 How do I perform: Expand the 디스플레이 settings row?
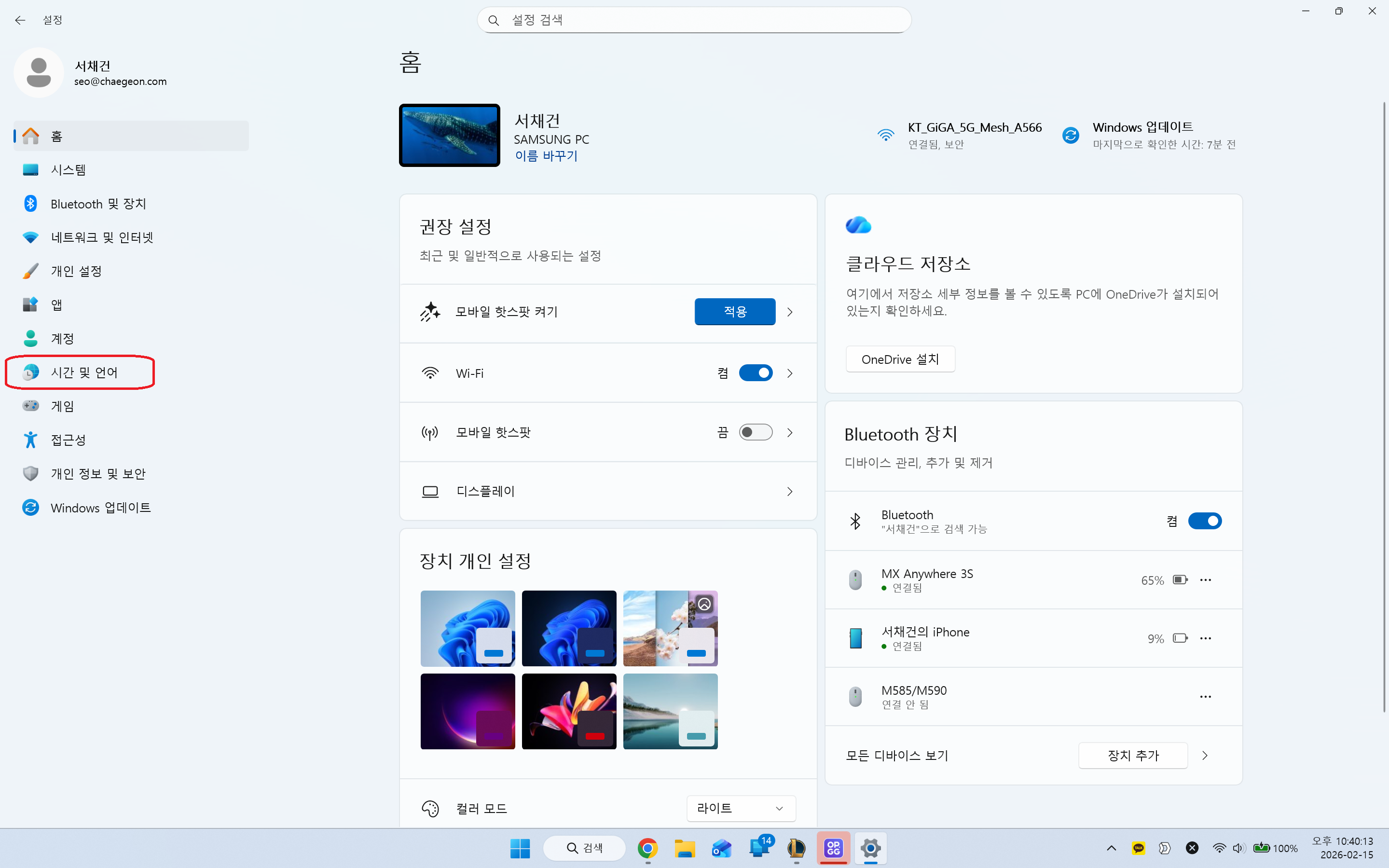790,491
